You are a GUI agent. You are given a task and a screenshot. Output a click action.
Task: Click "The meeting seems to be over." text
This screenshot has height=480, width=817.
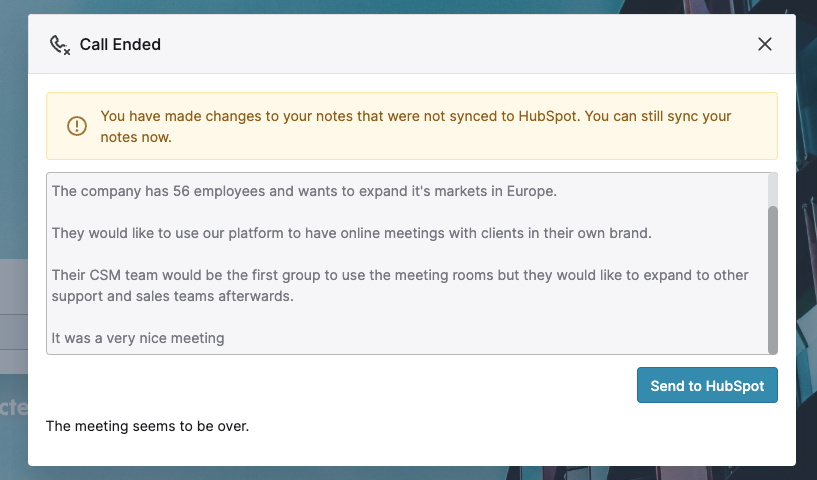(x=147, y=426)
